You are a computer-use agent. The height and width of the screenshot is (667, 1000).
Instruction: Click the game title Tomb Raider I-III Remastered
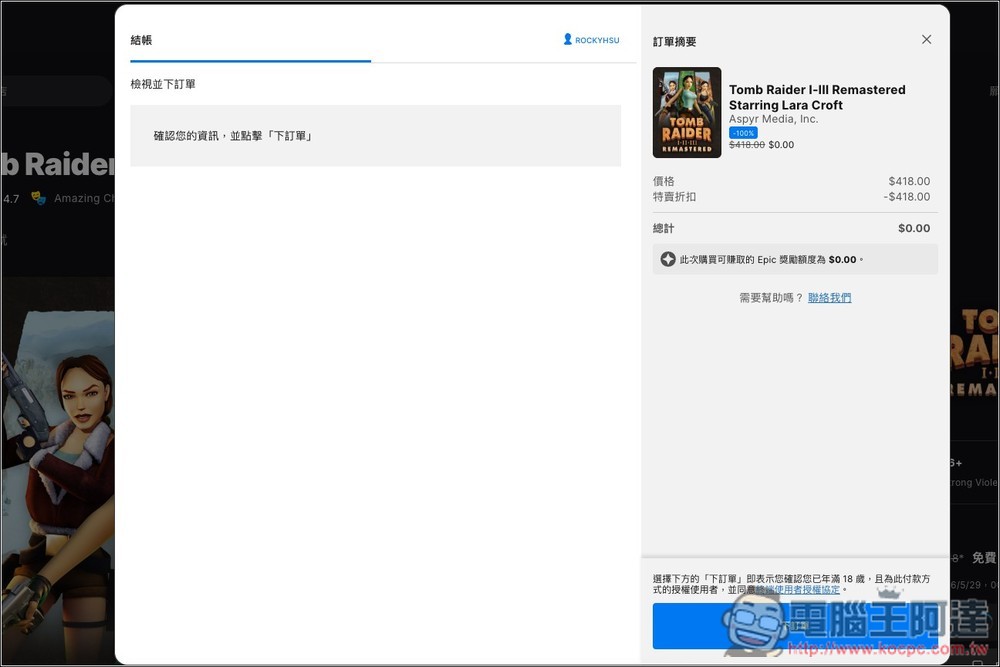(x=817, y=97)
